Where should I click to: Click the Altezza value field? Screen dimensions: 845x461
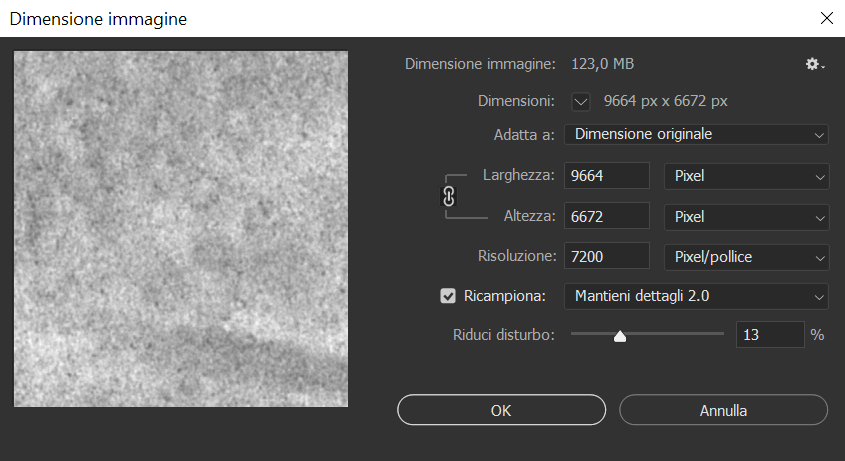(607, 216)
